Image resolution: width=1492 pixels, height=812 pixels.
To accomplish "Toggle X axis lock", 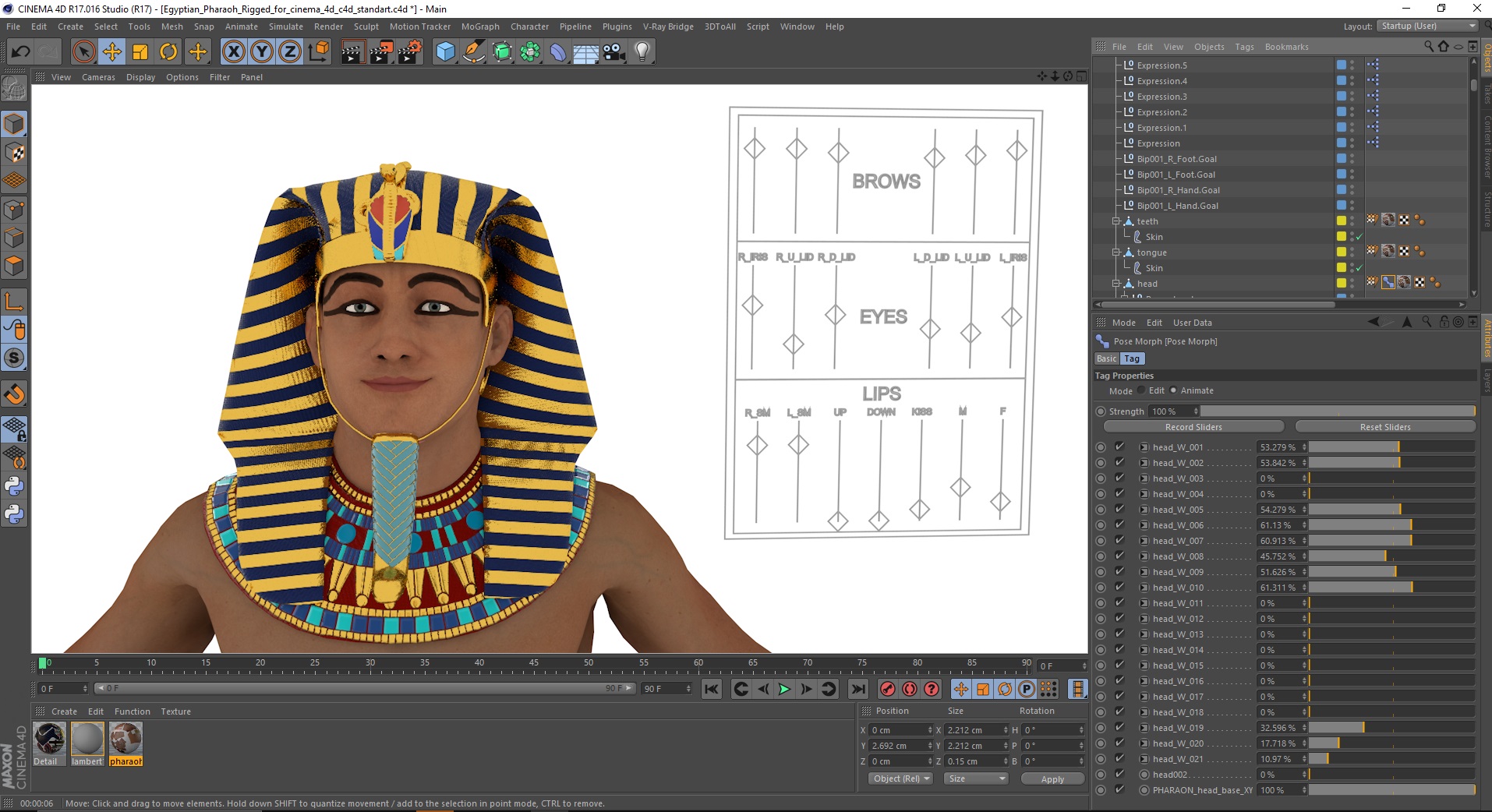I will (x=233, y=52).
